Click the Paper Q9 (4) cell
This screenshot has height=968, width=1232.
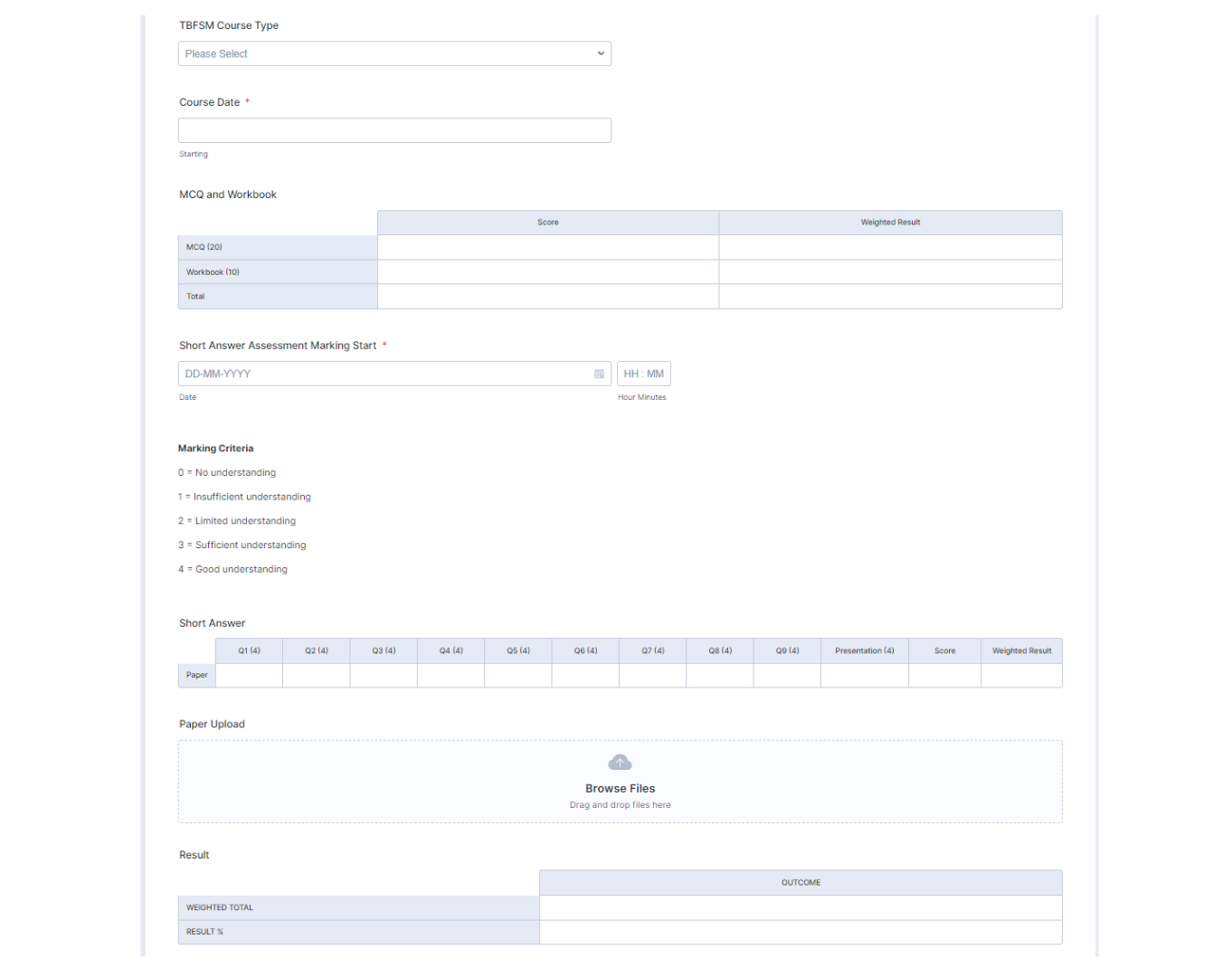coord(787,675)
